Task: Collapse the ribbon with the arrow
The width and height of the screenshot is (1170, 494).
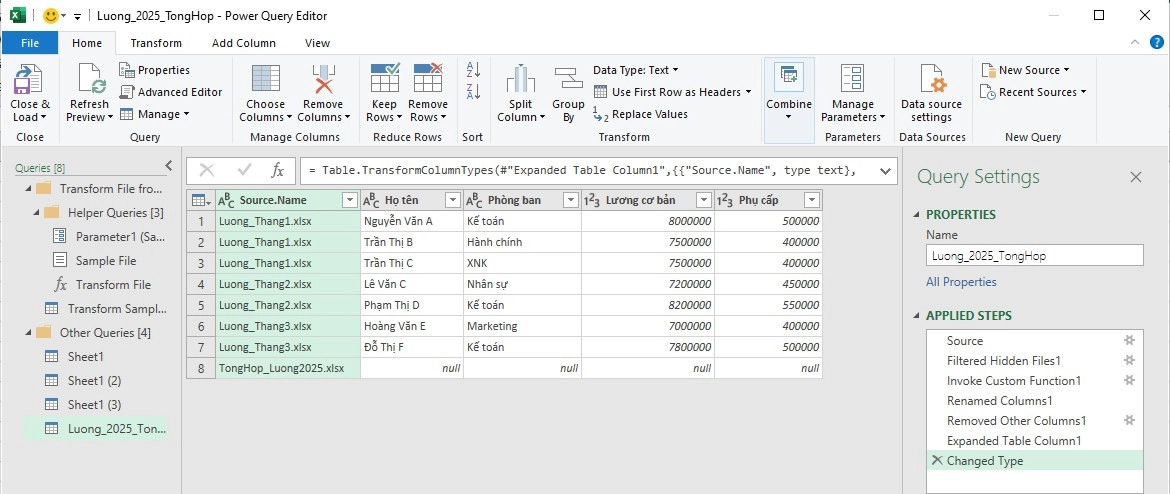Action: (1135, 43)
